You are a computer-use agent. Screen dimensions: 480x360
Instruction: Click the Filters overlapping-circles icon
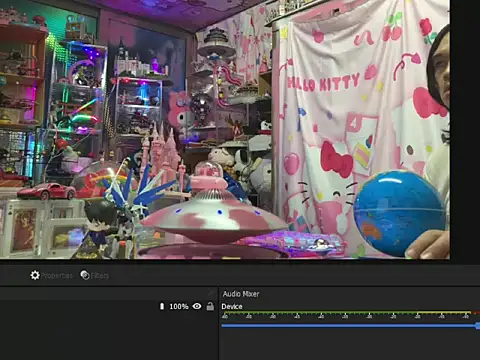[85, 275]
